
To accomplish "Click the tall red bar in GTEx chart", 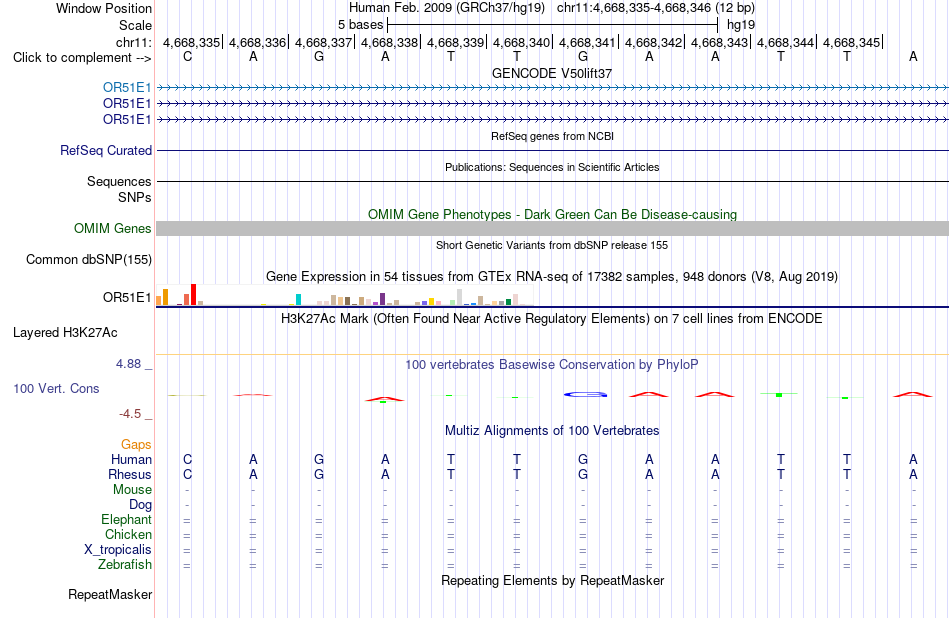I will pos(193,294).
